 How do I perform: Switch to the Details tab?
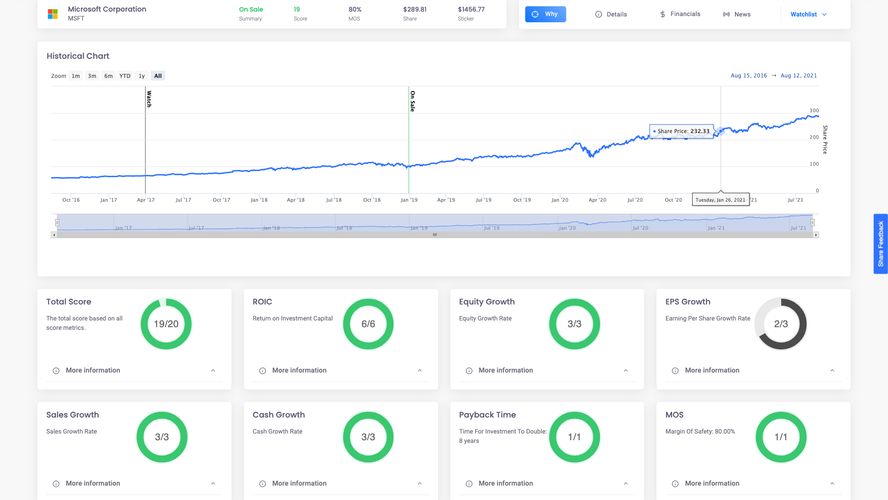pyautogui.click(x=611, y=14)
